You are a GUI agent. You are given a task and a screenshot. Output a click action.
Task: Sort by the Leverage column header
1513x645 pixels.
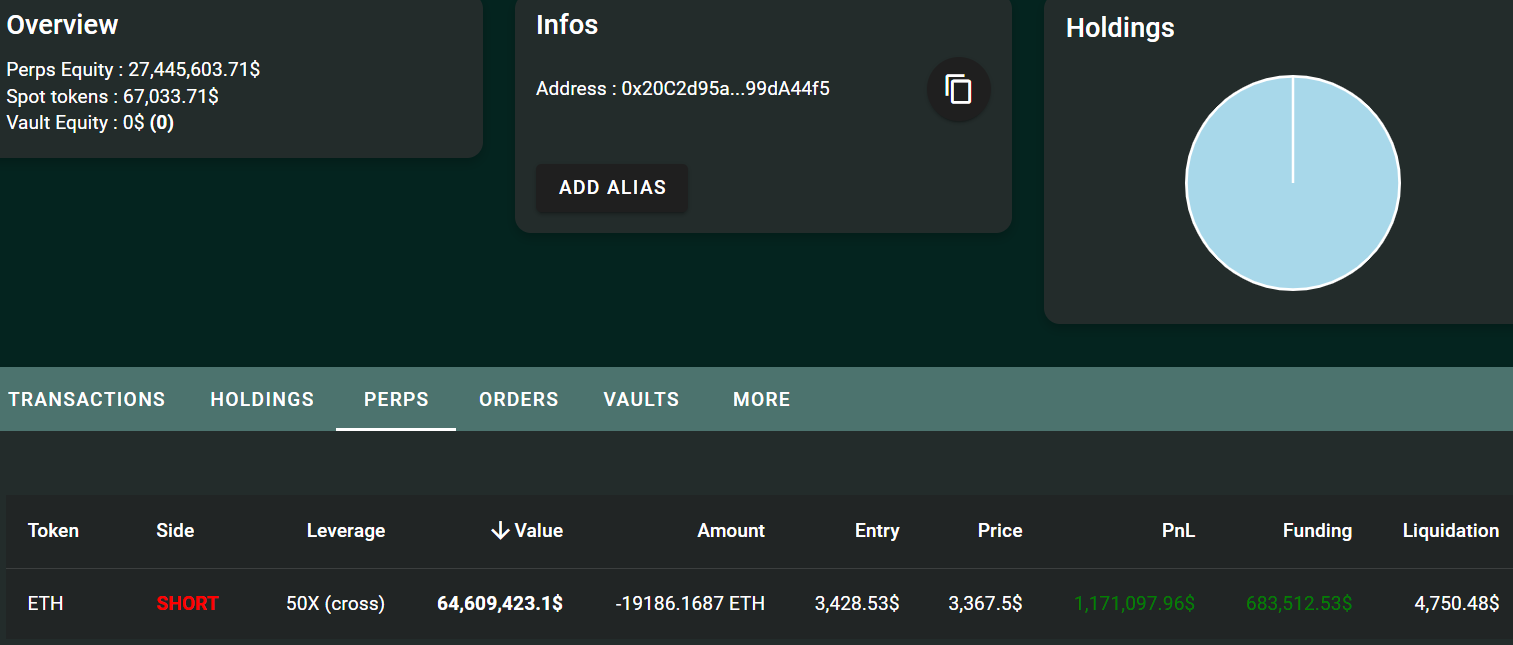pos(345,531)
